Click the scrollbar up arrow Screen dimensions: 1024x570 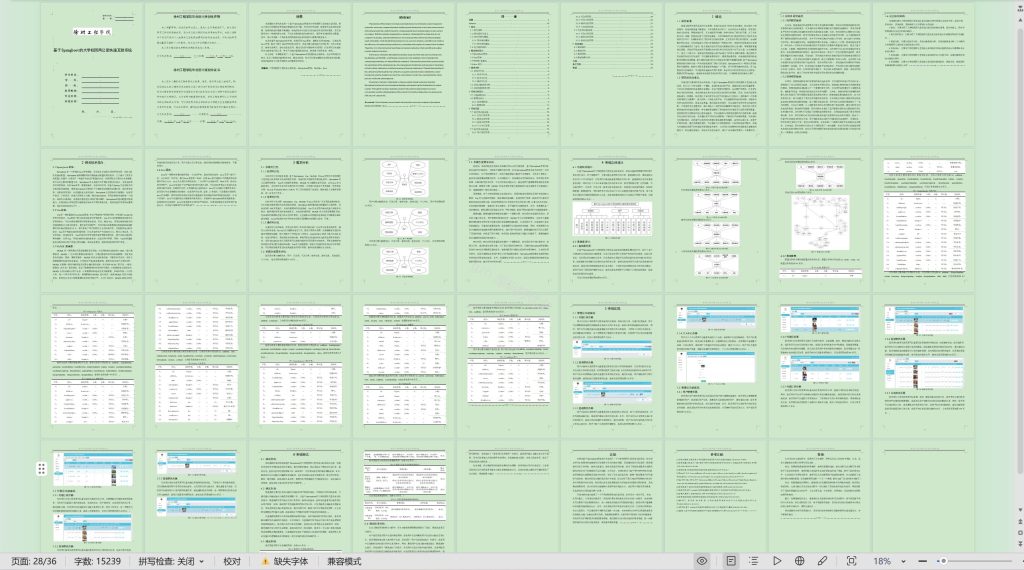[x=1020, y=20]
